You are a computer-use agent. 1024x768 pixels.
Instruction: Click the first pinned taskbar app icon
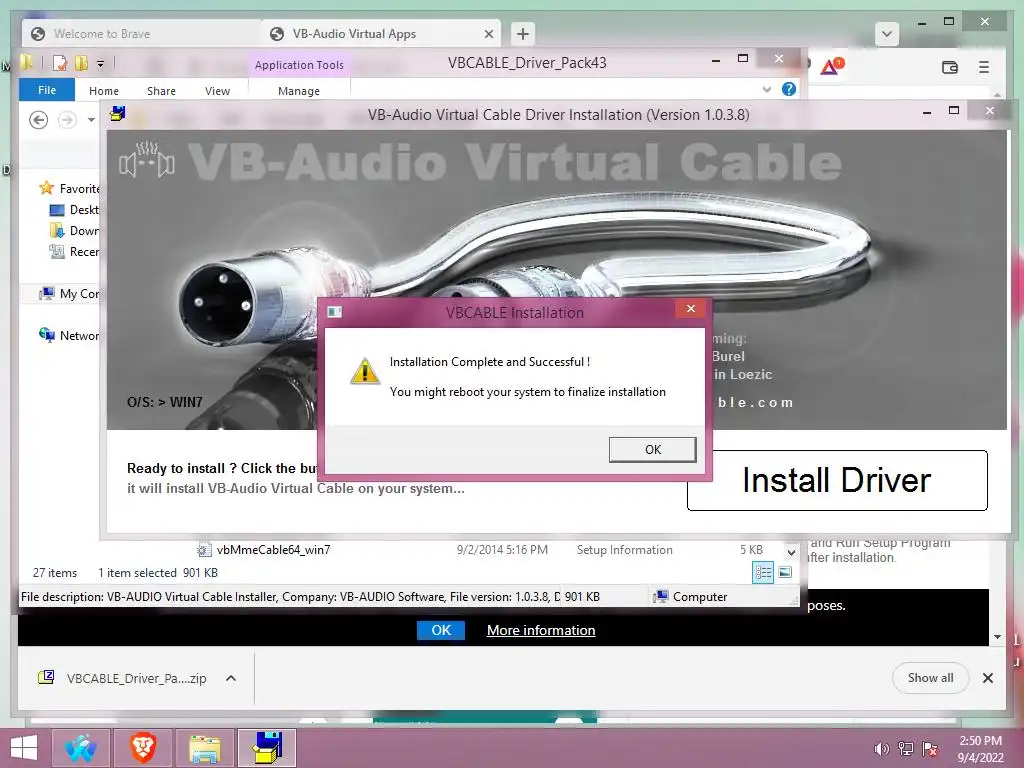[x=80, y=748]
